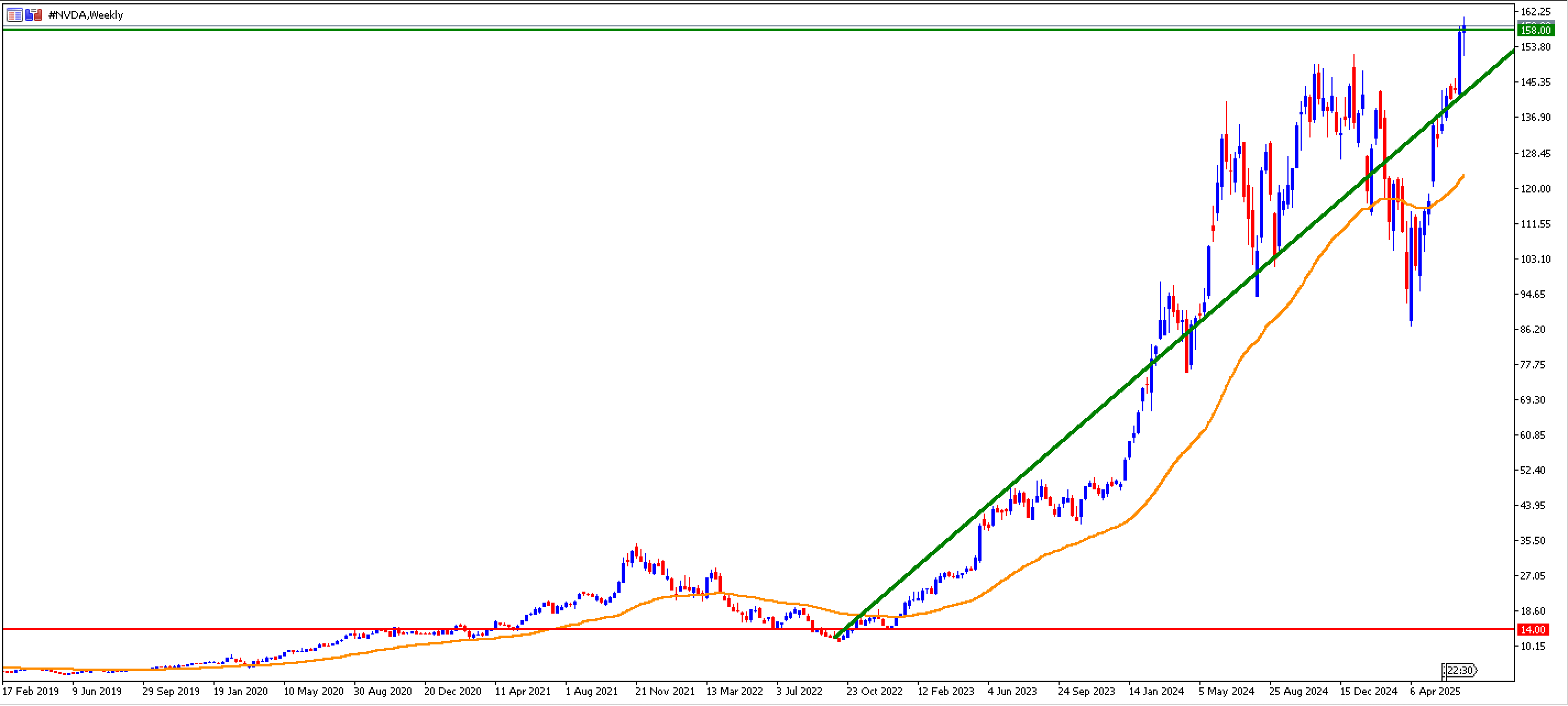Click the 10 May 2020 date label

pyautogui.click(x=314, y=691)
